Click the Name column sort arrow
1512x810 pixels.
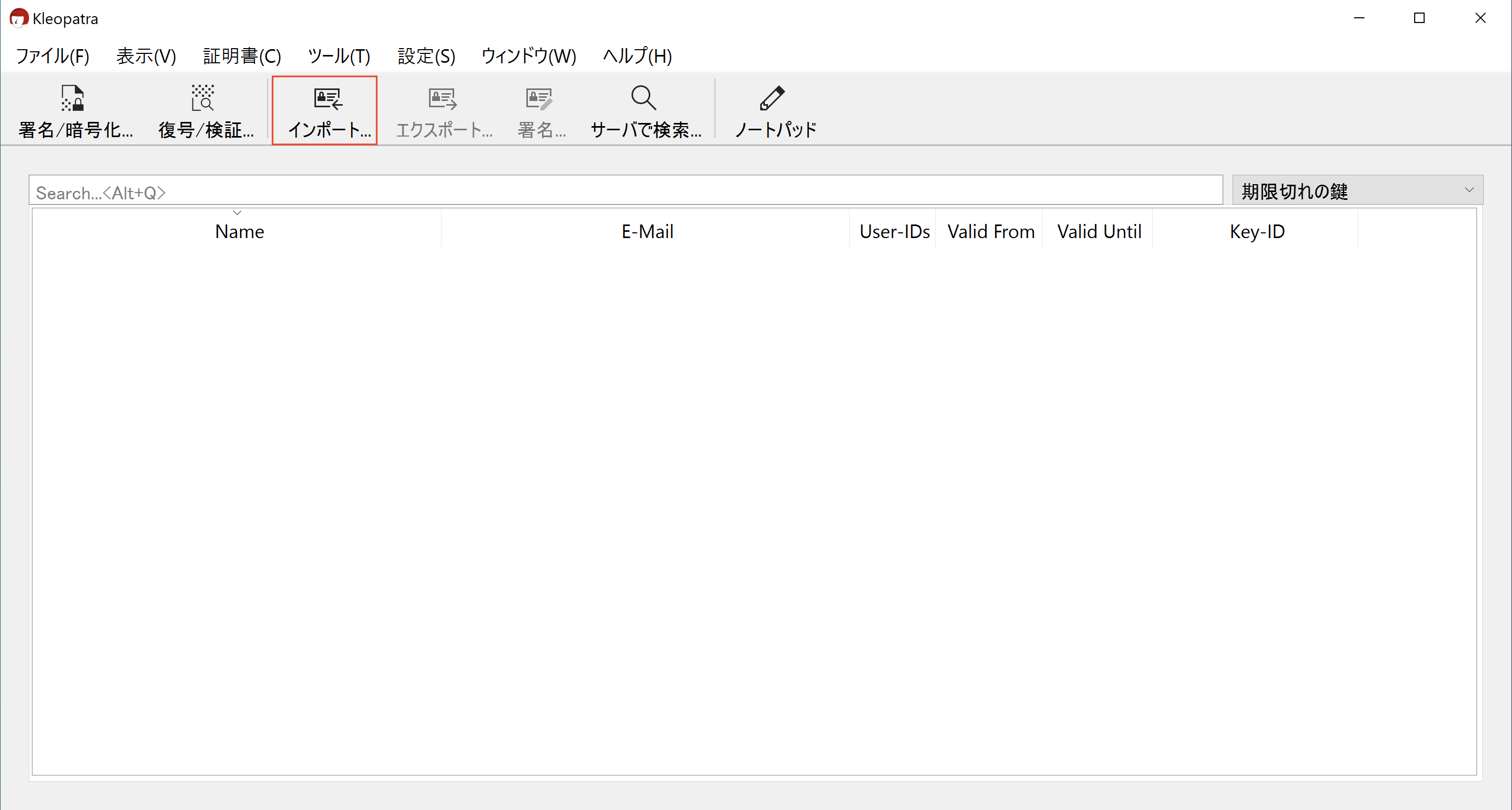[x=237, y=213]
